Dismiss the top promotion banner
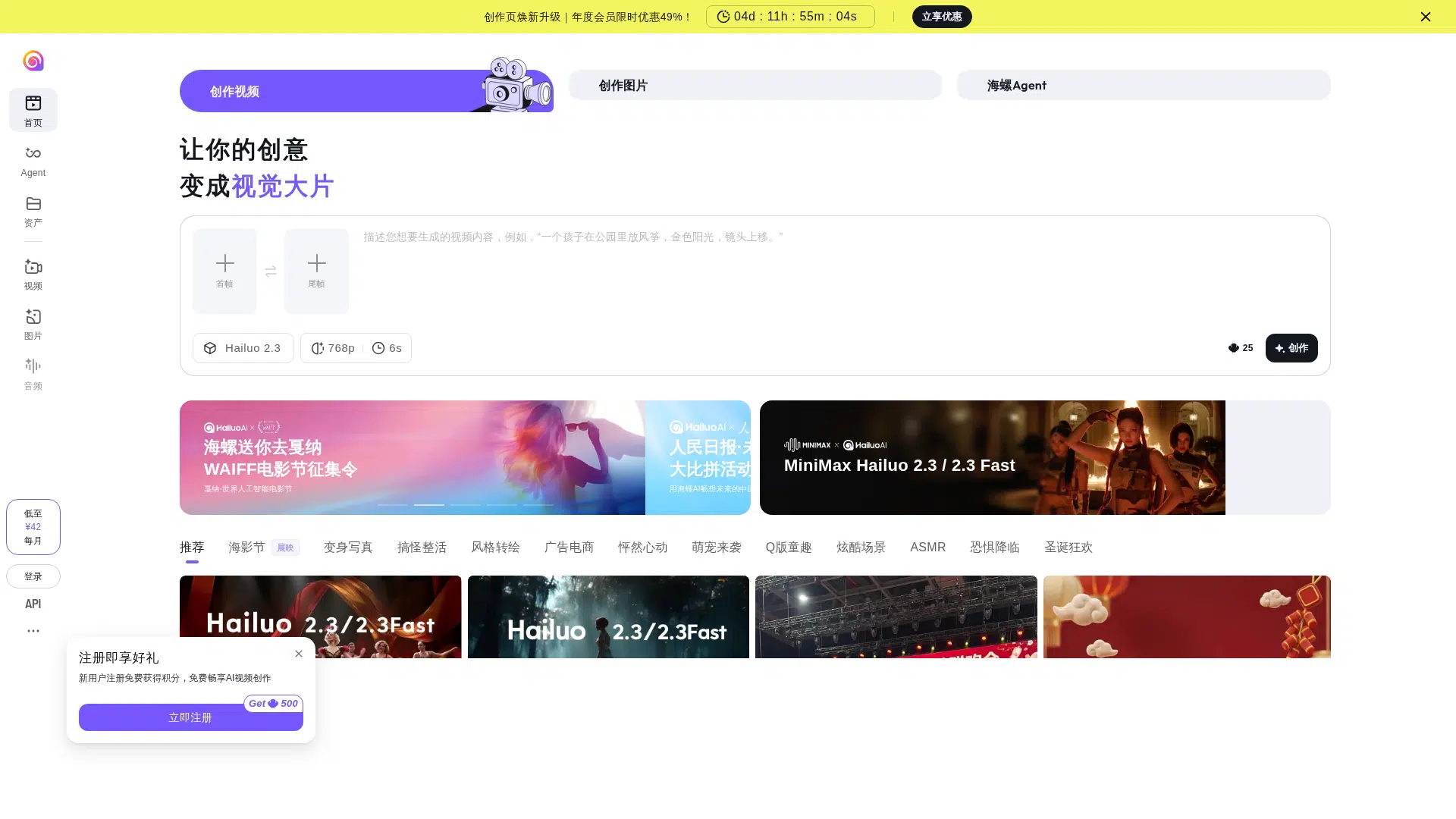Viewport: 1456px width, 819px height. click(x=1425, y=17)
